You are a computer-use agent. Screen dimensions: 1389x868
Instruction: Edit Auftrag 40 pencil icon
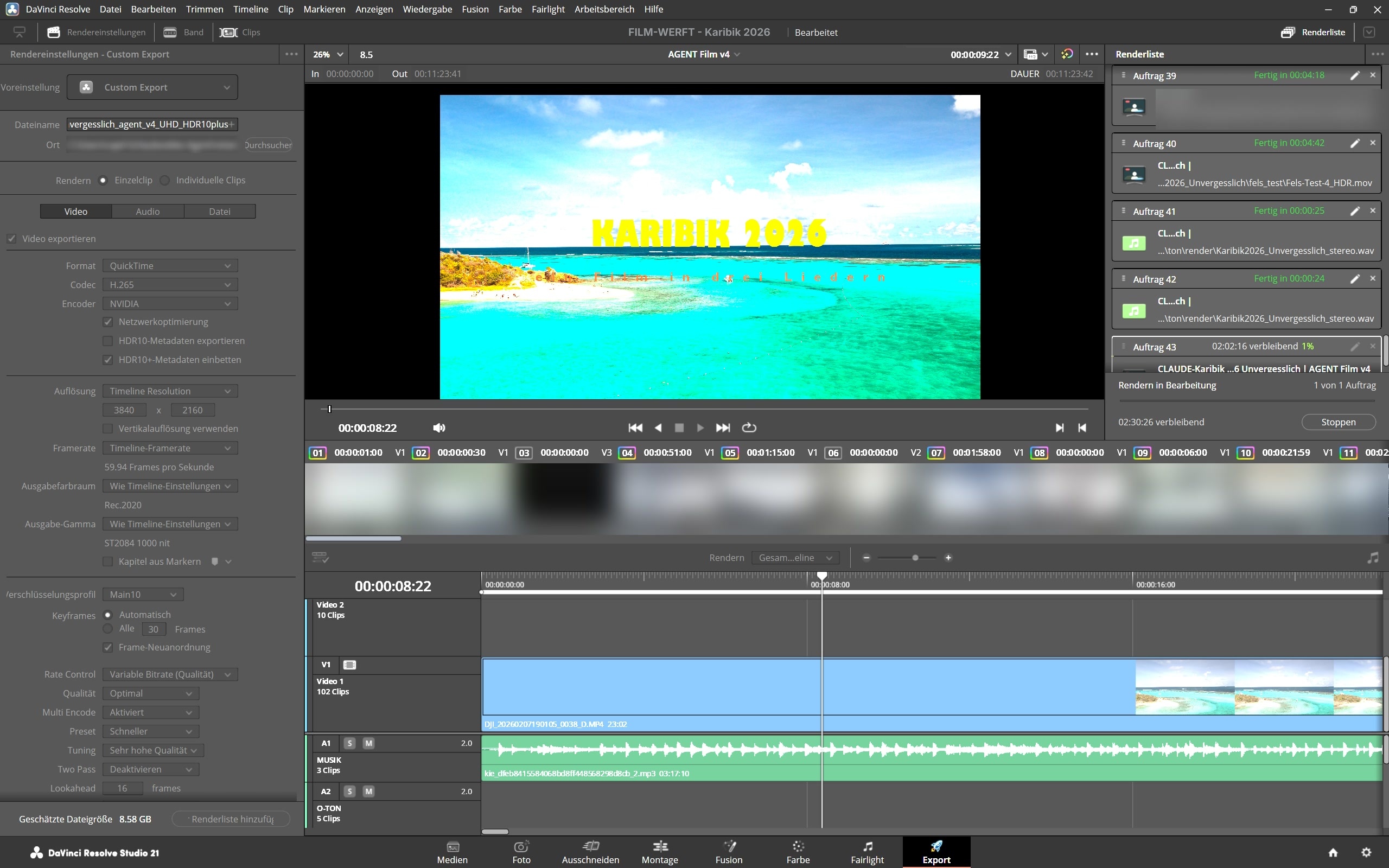[x=1355, y=143]
